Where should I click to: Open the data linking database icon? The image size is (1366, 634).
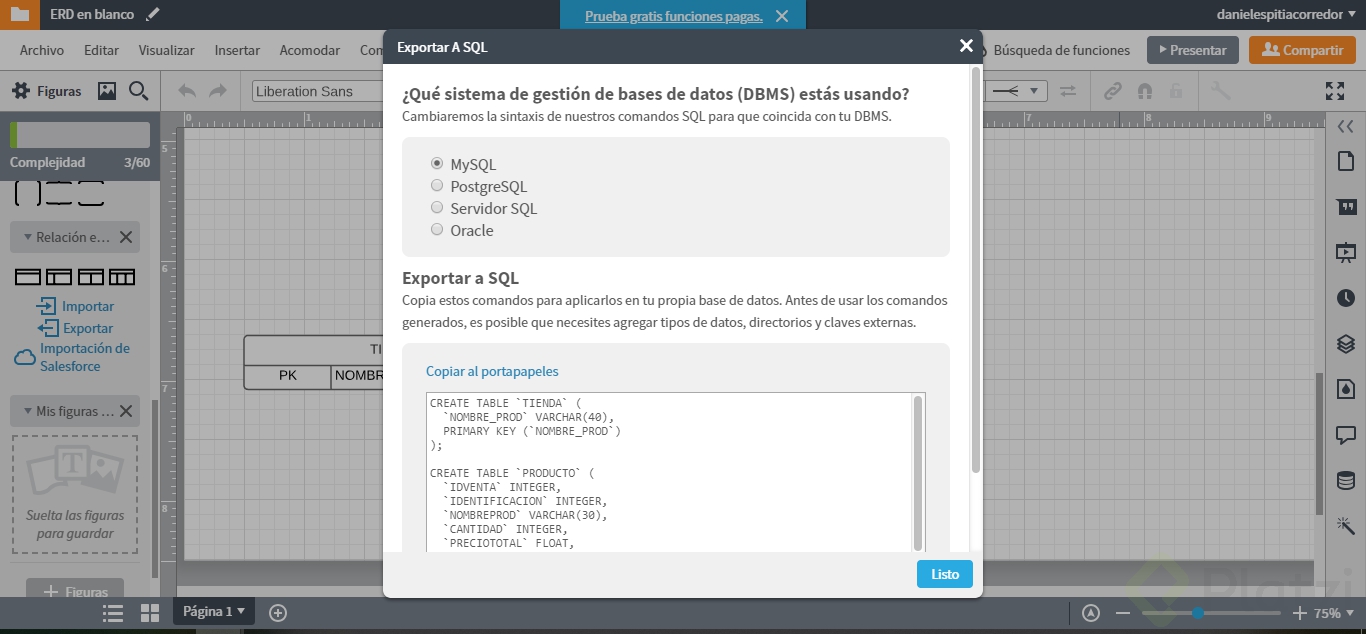(x=1346, y=480)
